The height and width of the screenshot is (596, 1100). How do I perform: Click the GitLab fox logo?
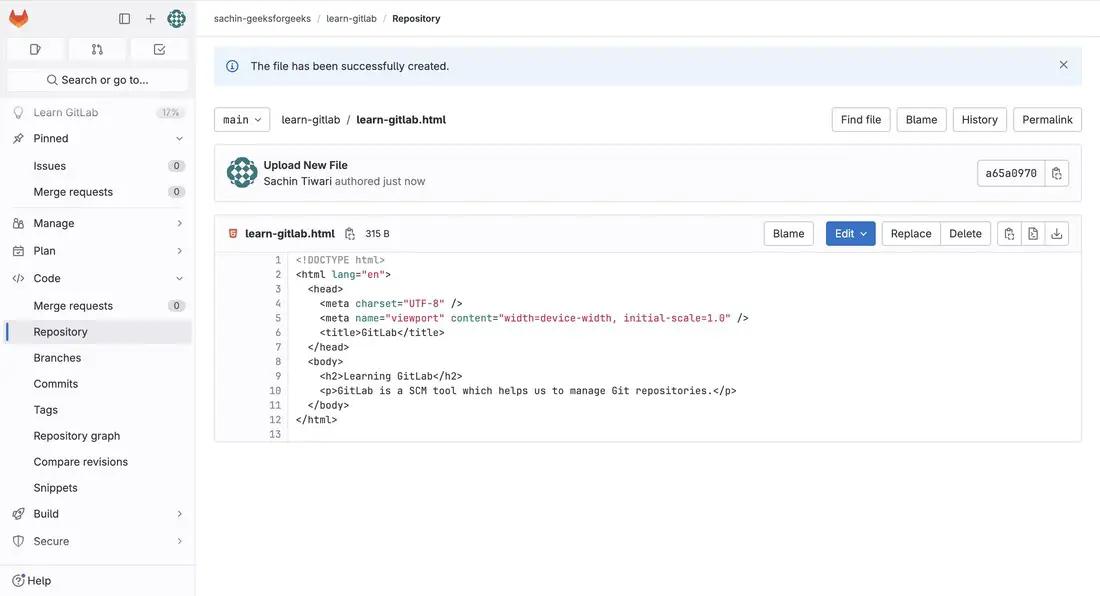point(18,18)
